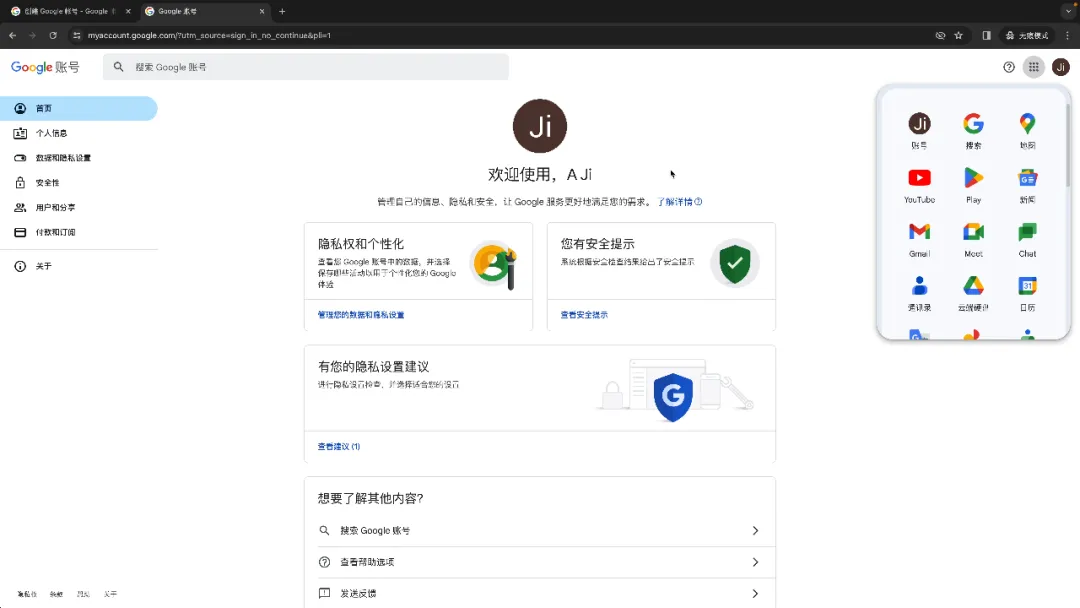Screen dimensions: 1080x608
Task: Select 个人信息 in the sidebar
Action: [79, 133]
